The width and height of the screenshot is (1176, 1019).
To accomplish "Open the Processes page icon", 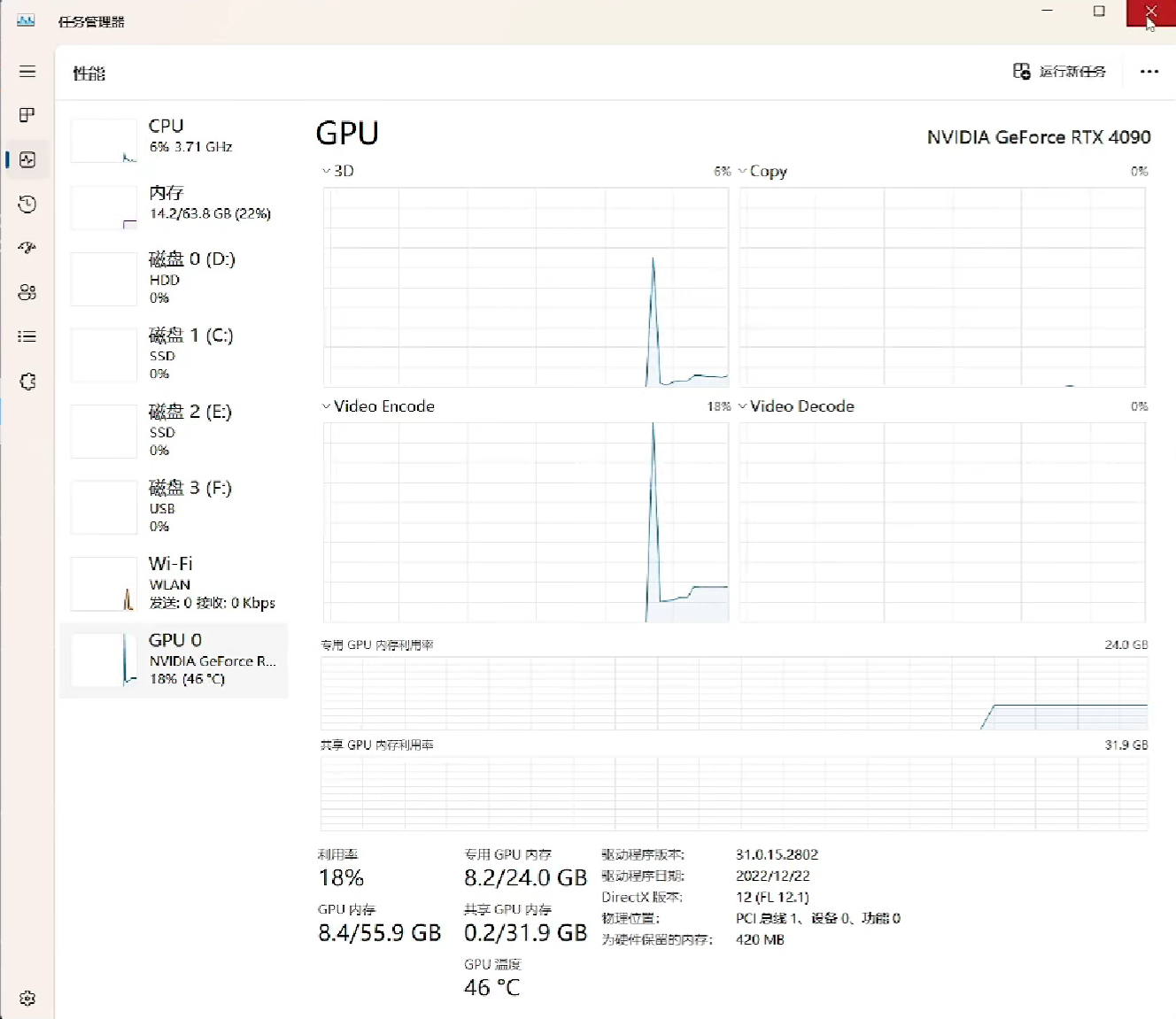I will (27, 115).
